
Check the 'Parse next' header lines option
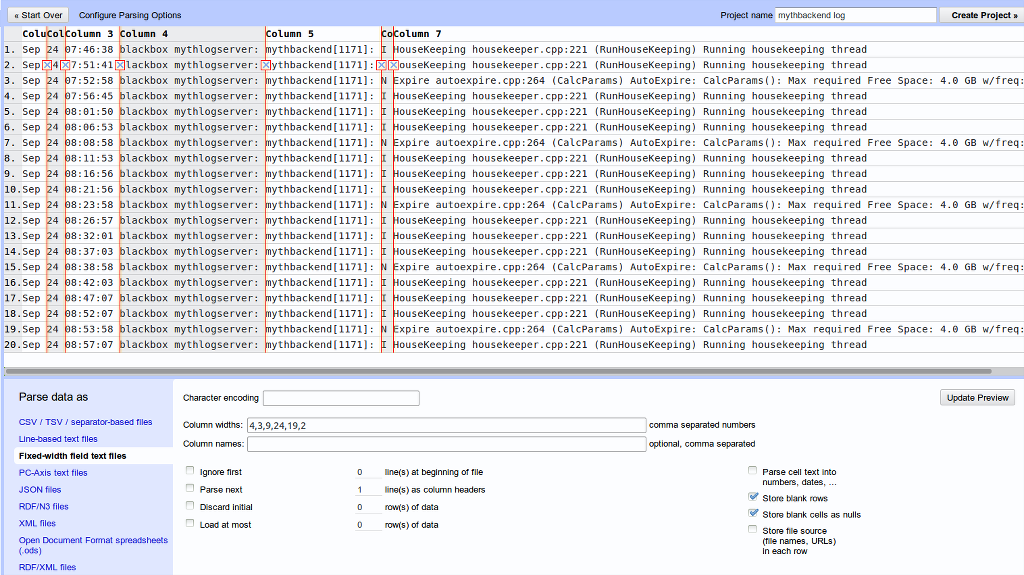point(190,488)
